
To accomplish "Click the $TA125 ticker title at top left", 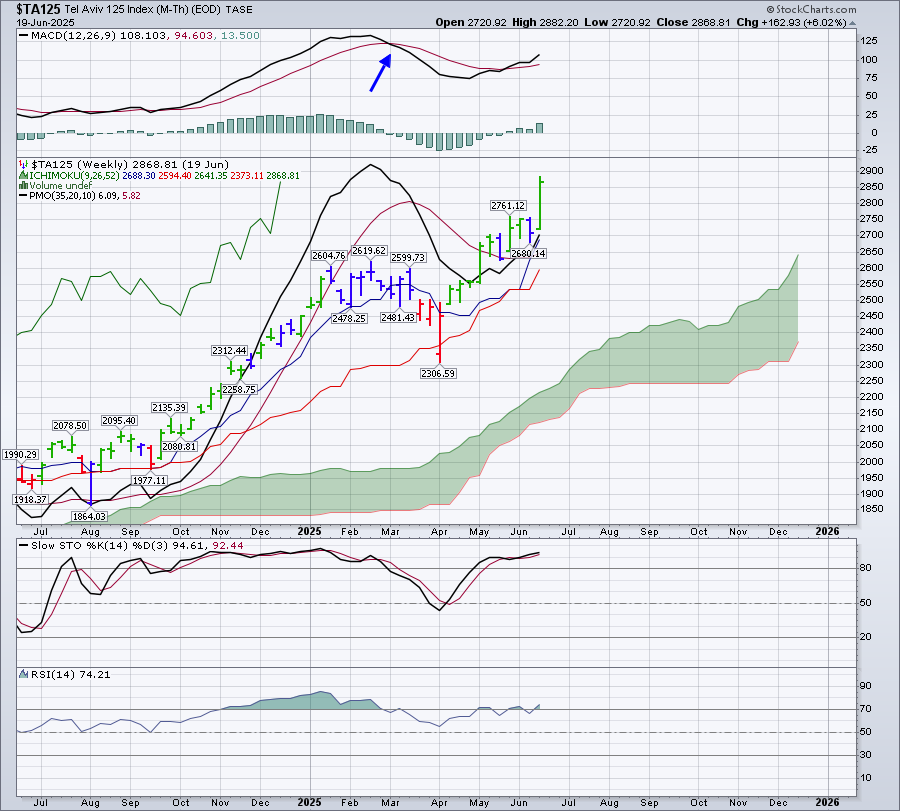I will click(38, 9).
